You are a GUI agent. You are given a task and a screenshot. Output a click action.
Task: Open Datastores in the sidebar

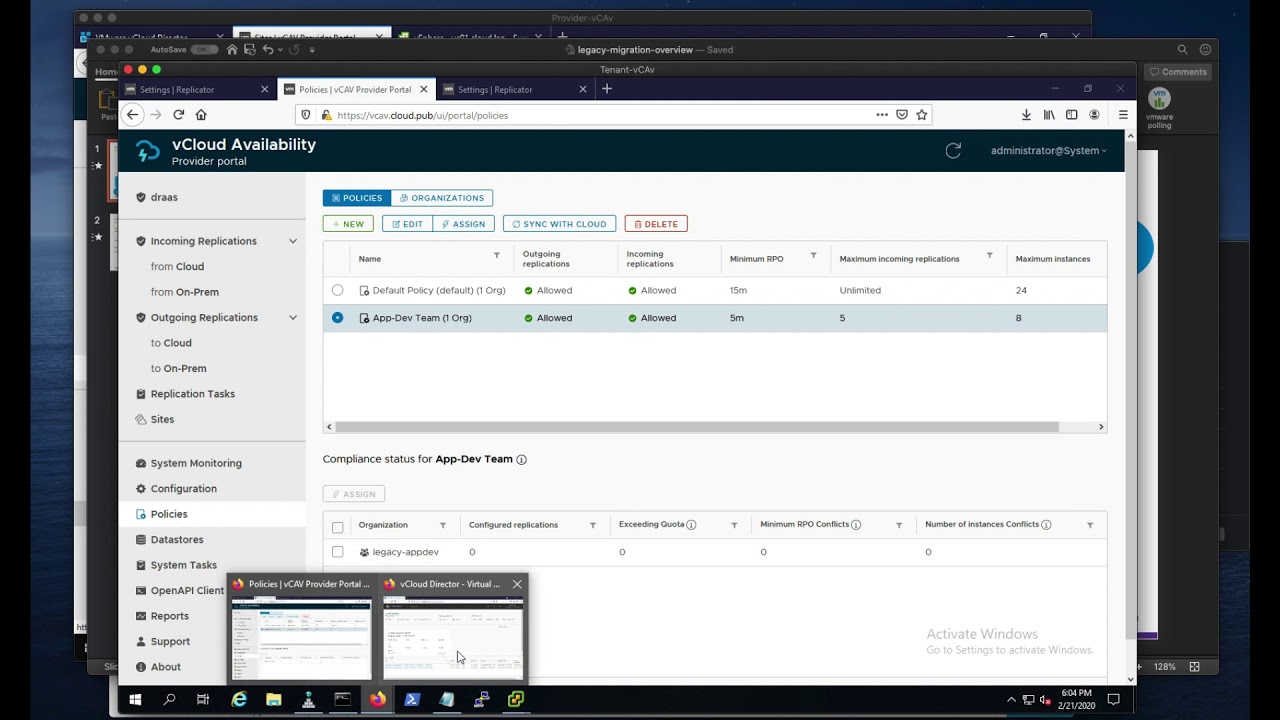tap(177, 540)
